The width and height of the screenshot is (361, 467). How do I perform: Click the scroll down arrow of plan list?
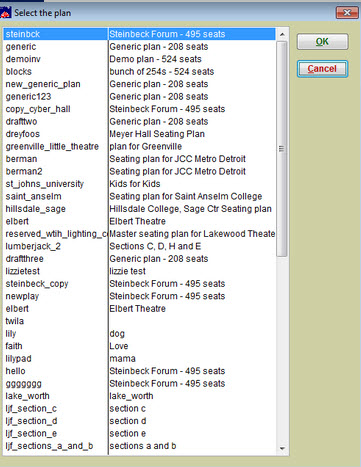click(282, 449)
